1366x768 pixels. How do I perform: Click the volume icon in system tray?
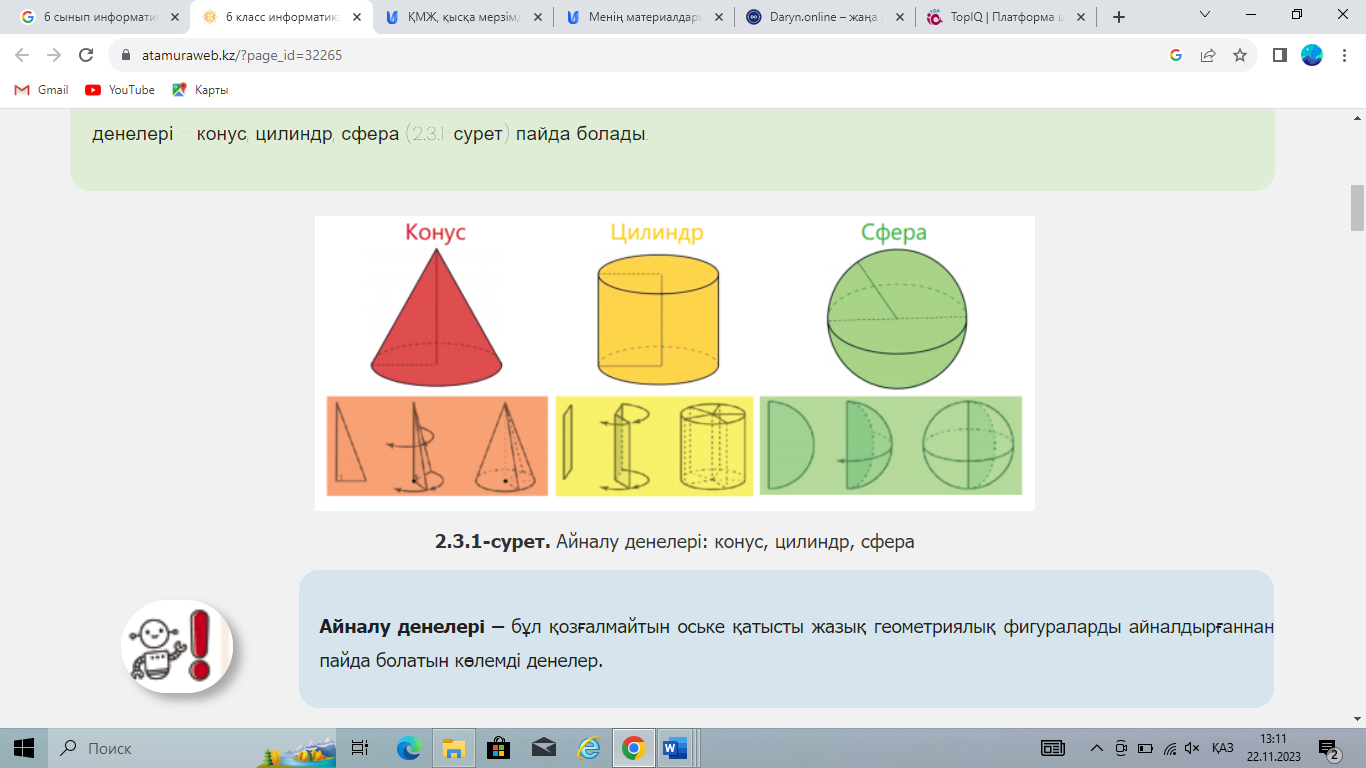click(1193, 748)
